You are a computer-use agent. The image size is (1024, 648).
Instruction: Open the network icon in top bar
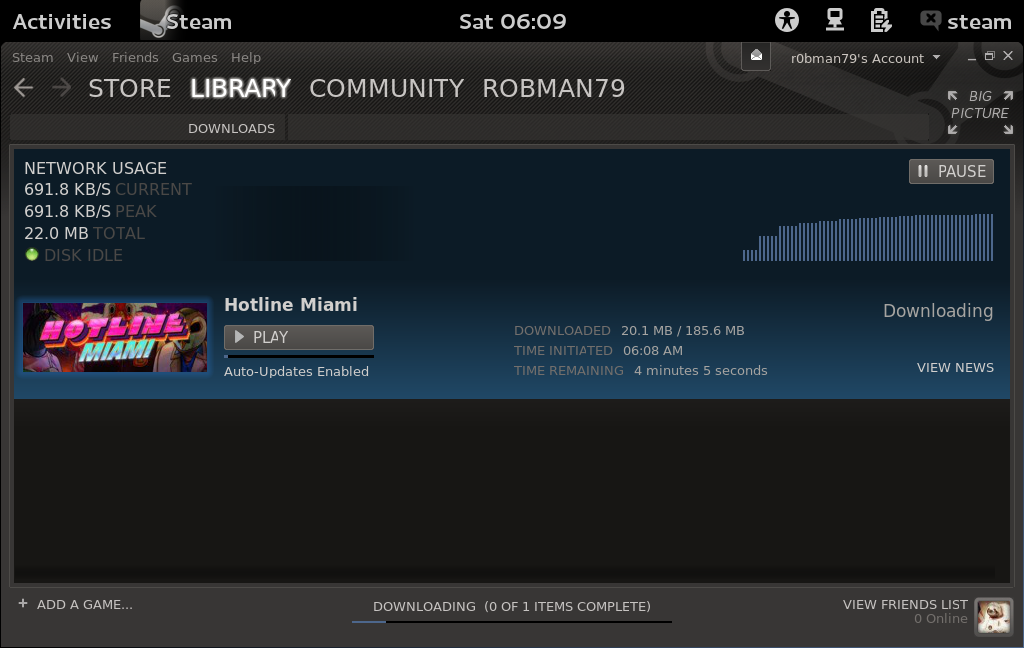tap(835, 21)
